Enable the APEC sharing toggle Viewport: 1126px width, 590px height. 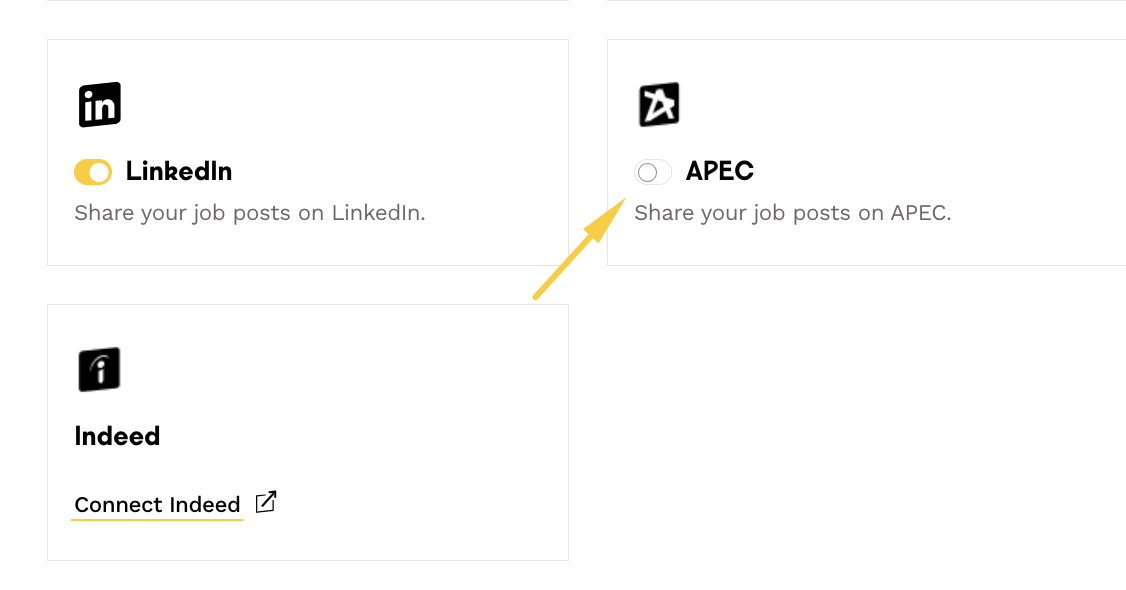652,172
